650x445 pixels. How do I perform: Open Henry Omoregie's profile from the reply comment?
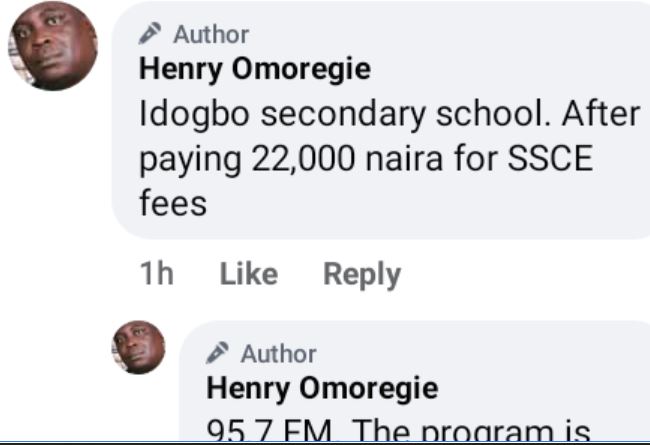(x=321, y=386)
